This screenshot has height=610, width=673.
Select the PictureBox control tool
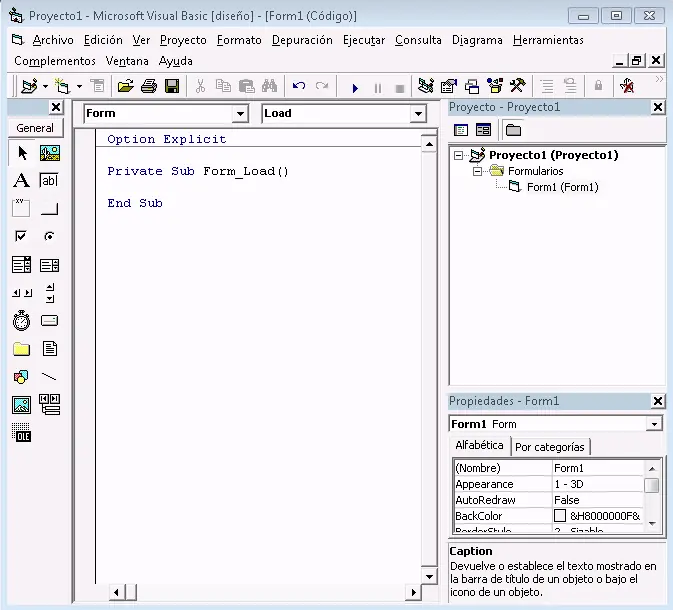click(50, 153)
